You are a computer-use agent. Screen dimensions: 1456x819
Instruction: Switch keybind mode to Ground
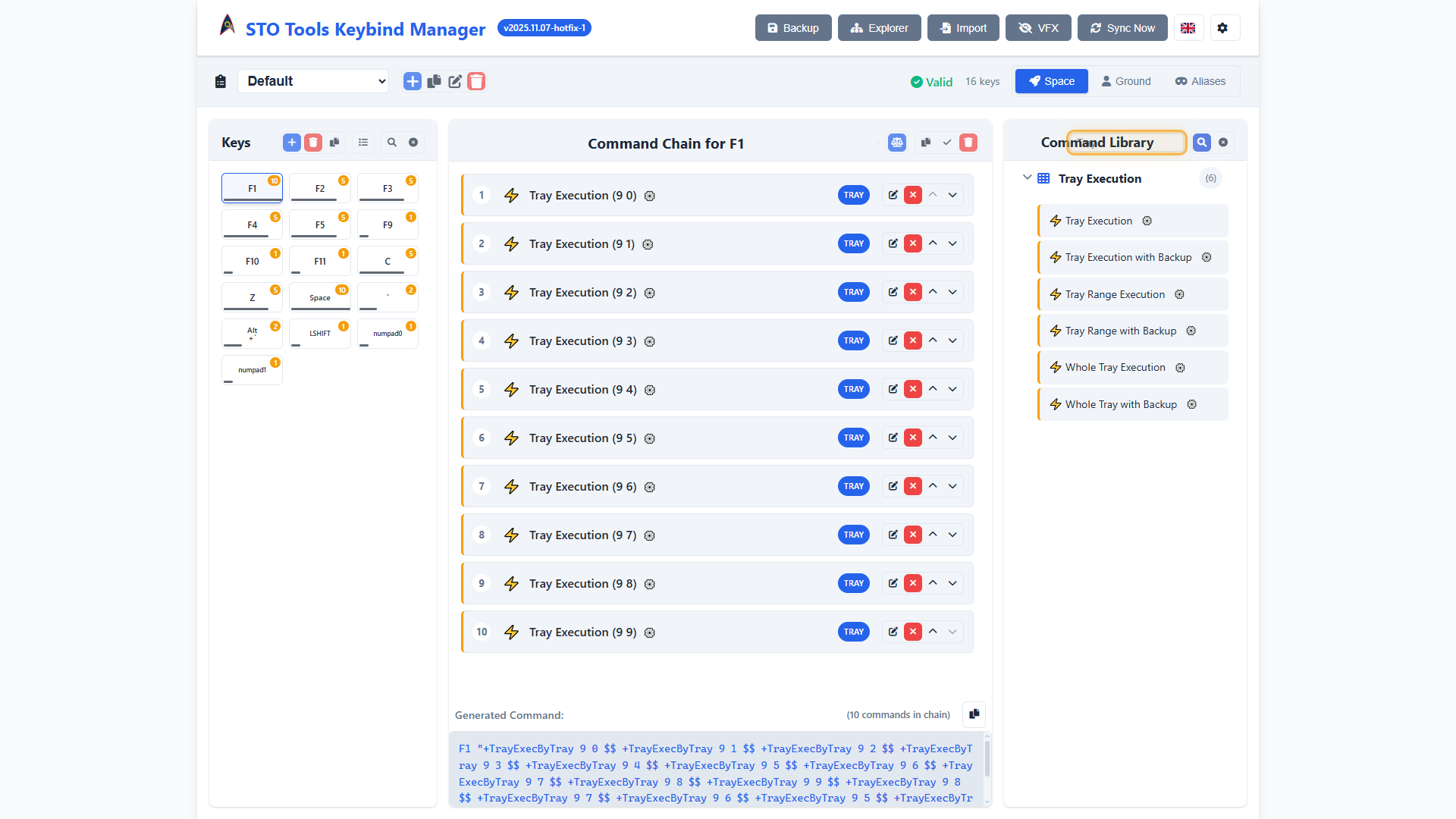[x=1126, y=81]
